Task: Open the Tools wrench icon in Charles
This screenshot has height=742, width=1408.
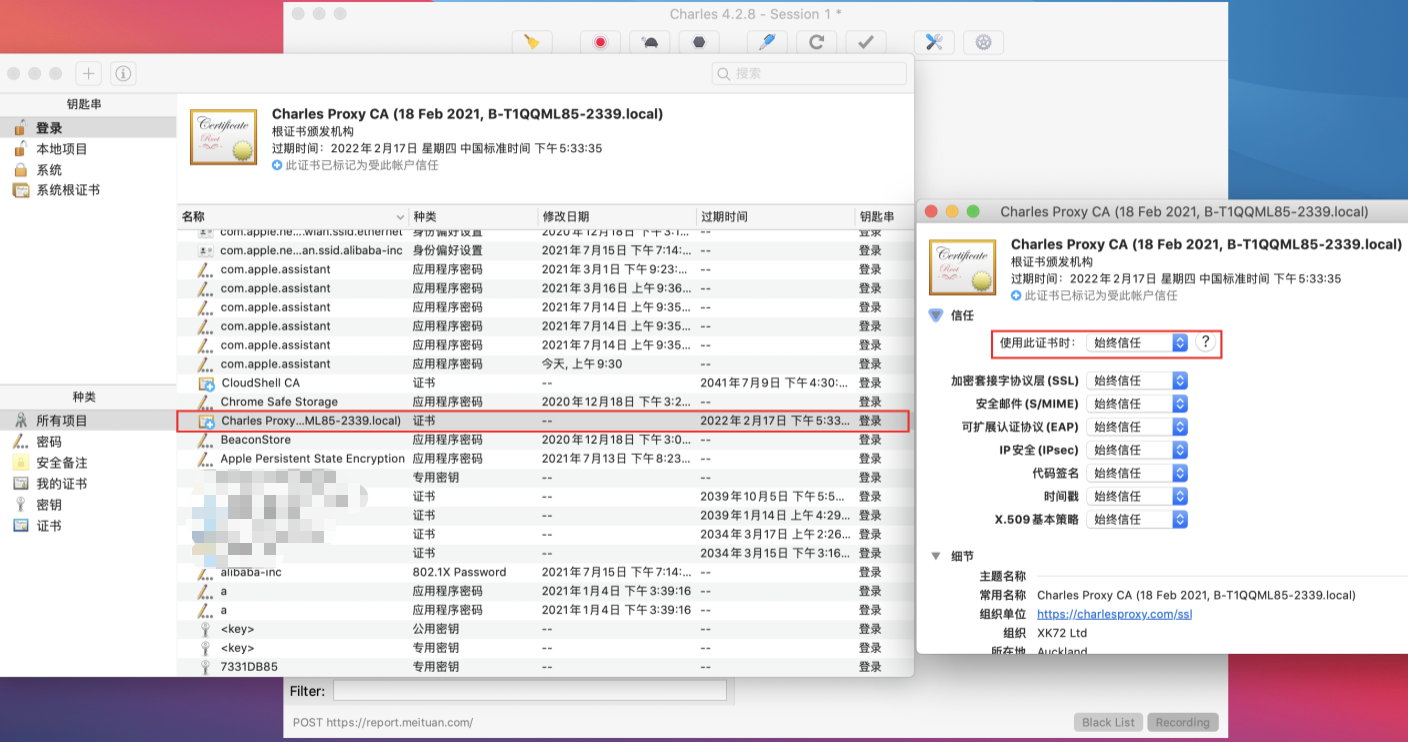Action: 934,42
